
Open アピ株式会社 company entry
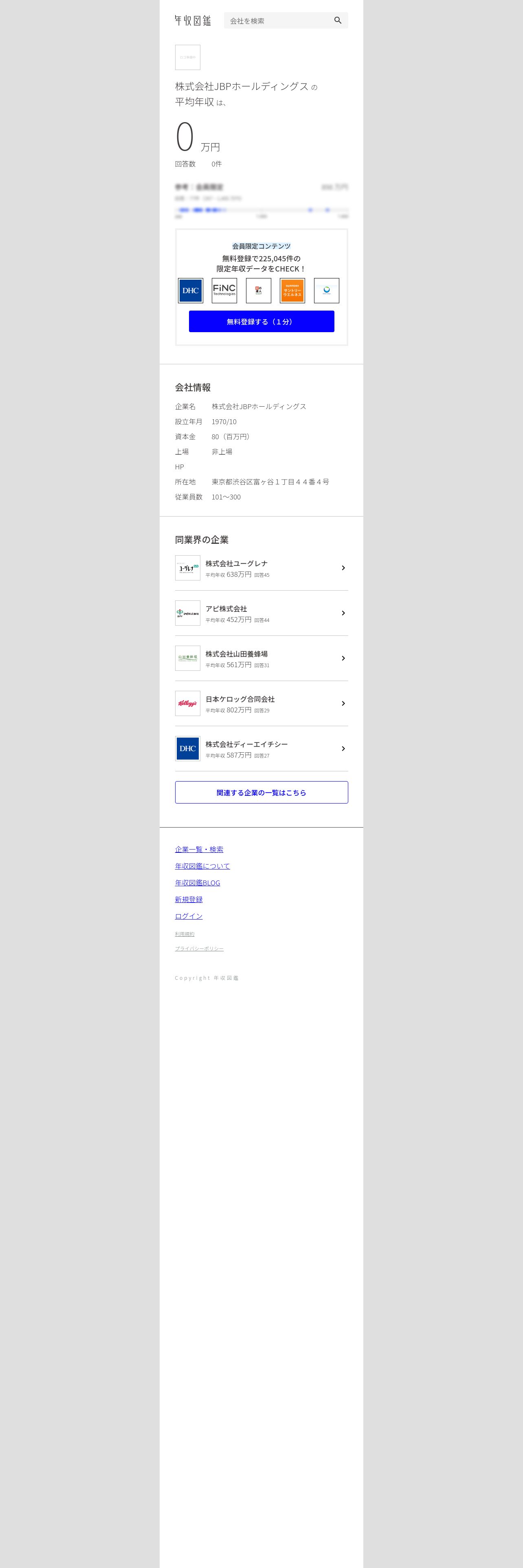tap(261, 613)
